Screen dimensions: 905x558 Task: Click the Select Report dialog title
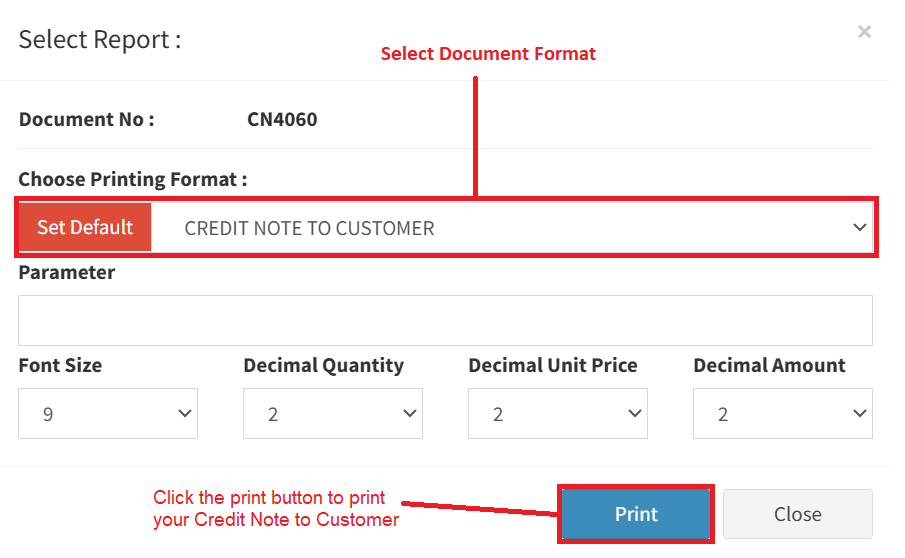pyautogui.click(x=100, y=40)
